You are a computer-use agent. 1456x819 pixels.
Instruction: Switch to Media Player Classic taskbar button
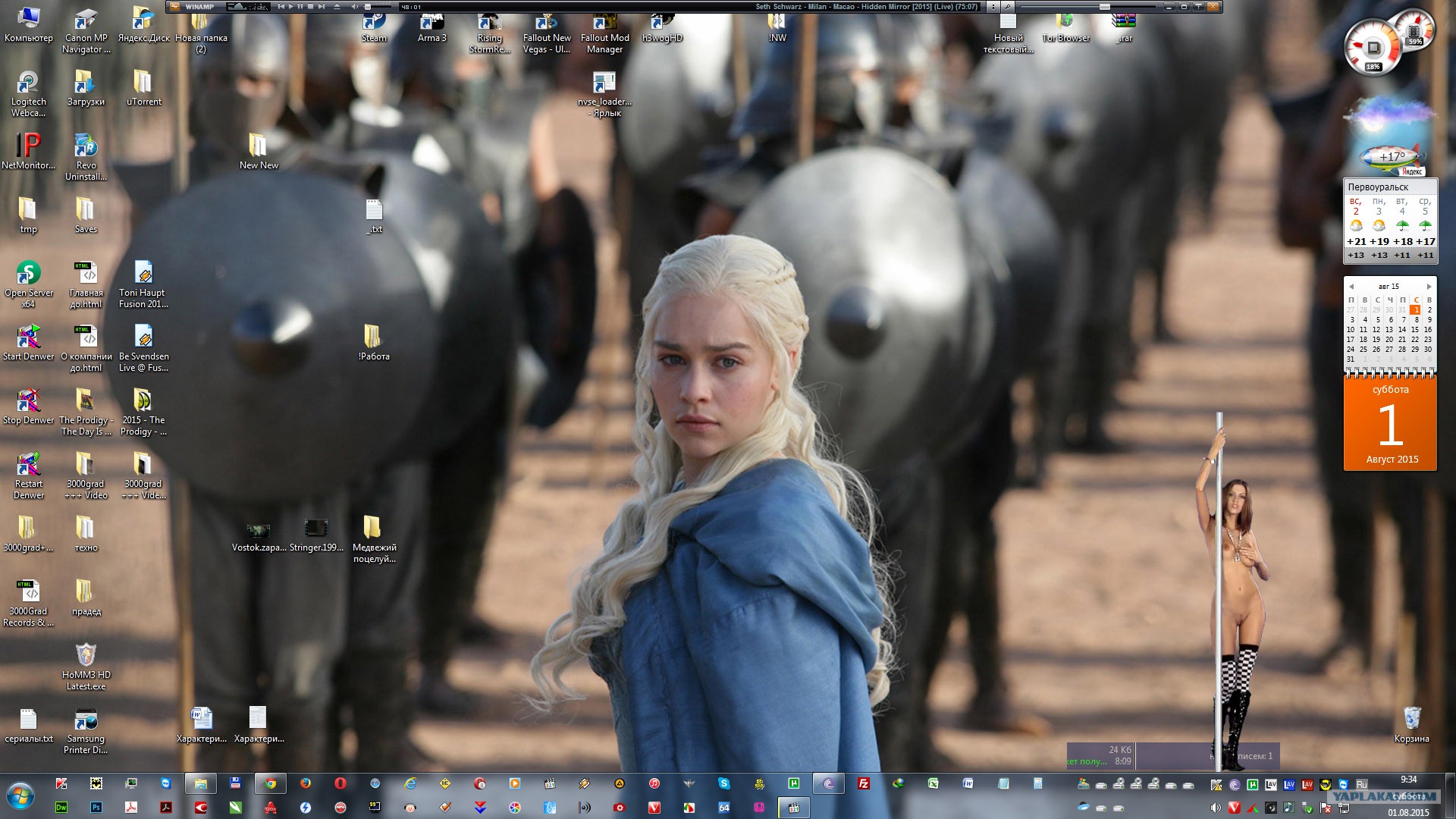[794, 808]
